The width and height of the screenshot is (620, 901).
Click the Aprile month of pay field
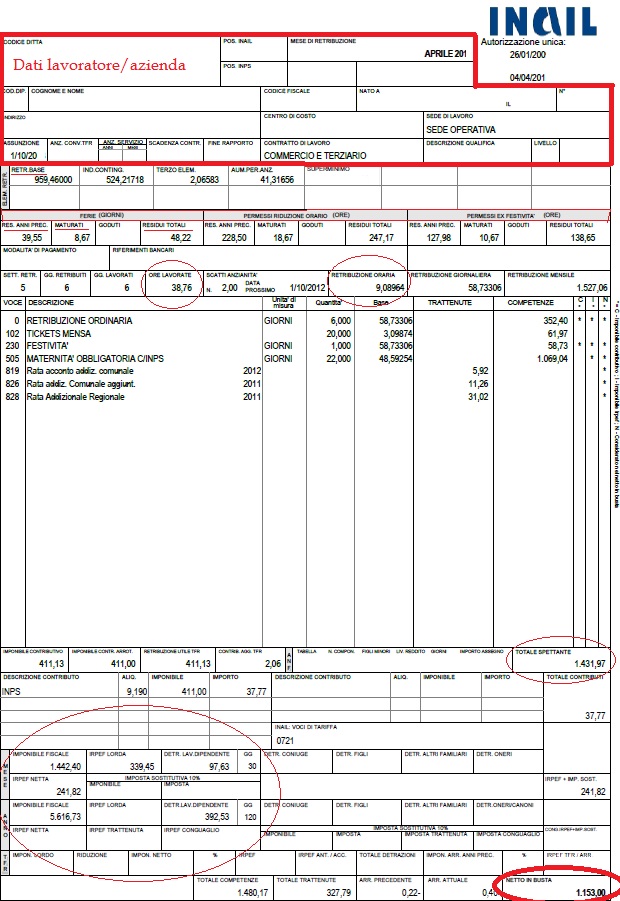[445, 53]
